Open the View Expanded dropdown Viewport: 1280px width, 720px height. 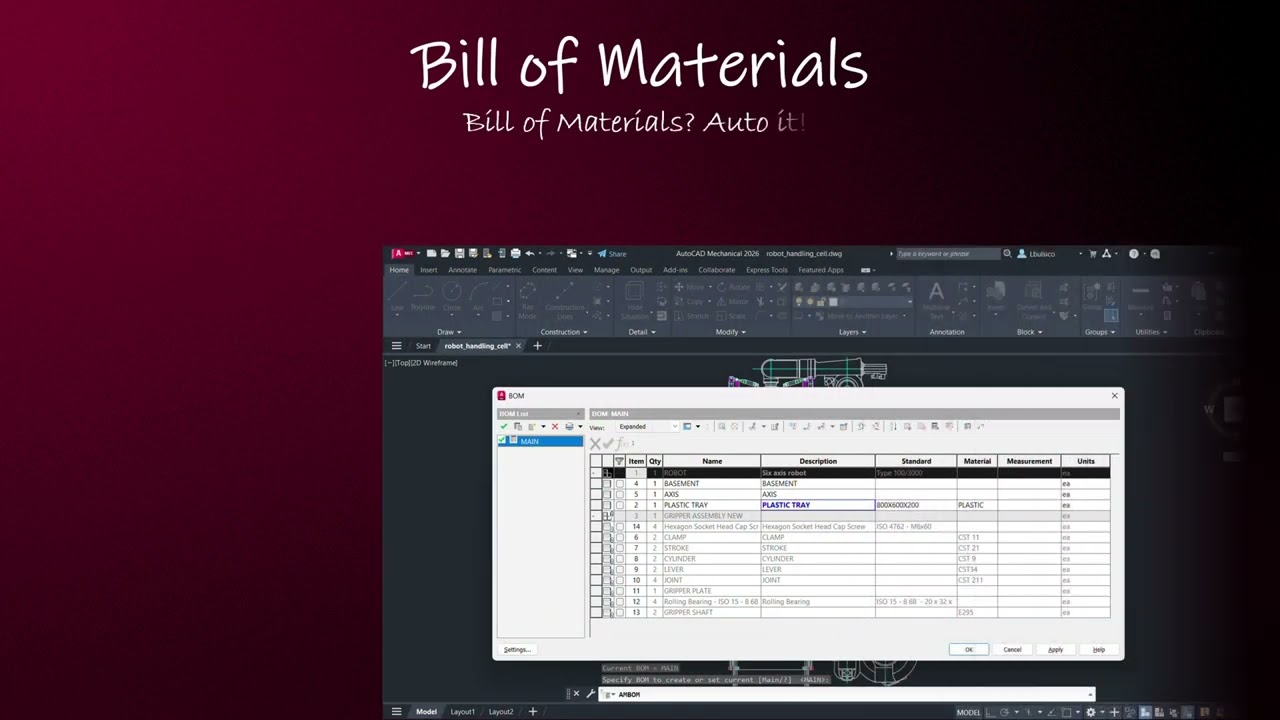click(x=648, y=427)
